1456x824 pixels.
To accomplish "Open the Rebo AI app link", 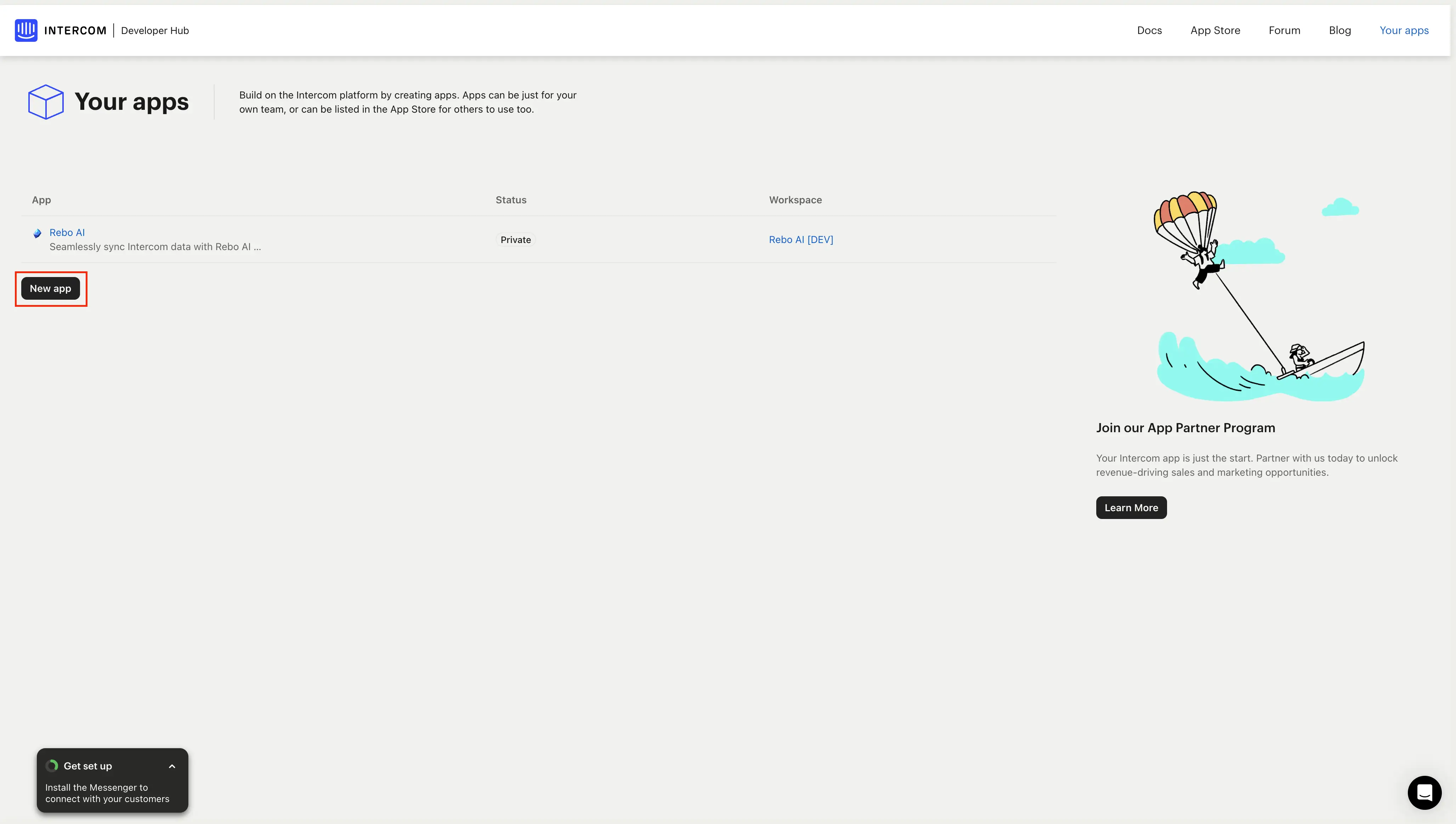I will point(67,233).
